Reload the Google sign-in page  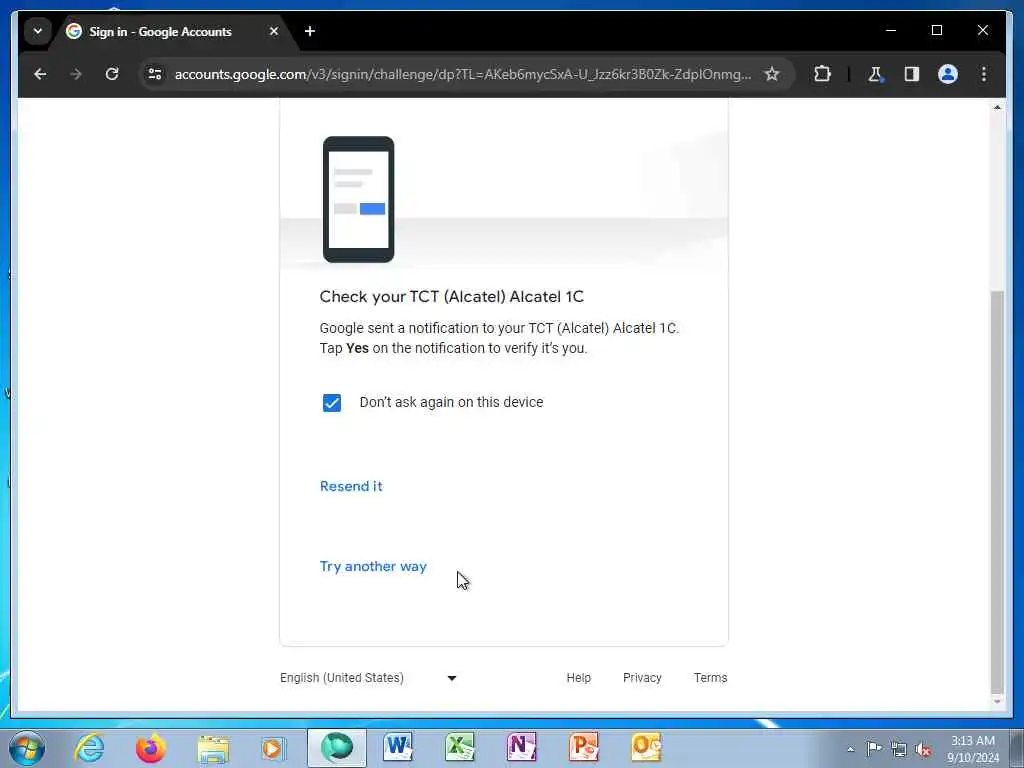pyautogui.click(x=112, y=74)
